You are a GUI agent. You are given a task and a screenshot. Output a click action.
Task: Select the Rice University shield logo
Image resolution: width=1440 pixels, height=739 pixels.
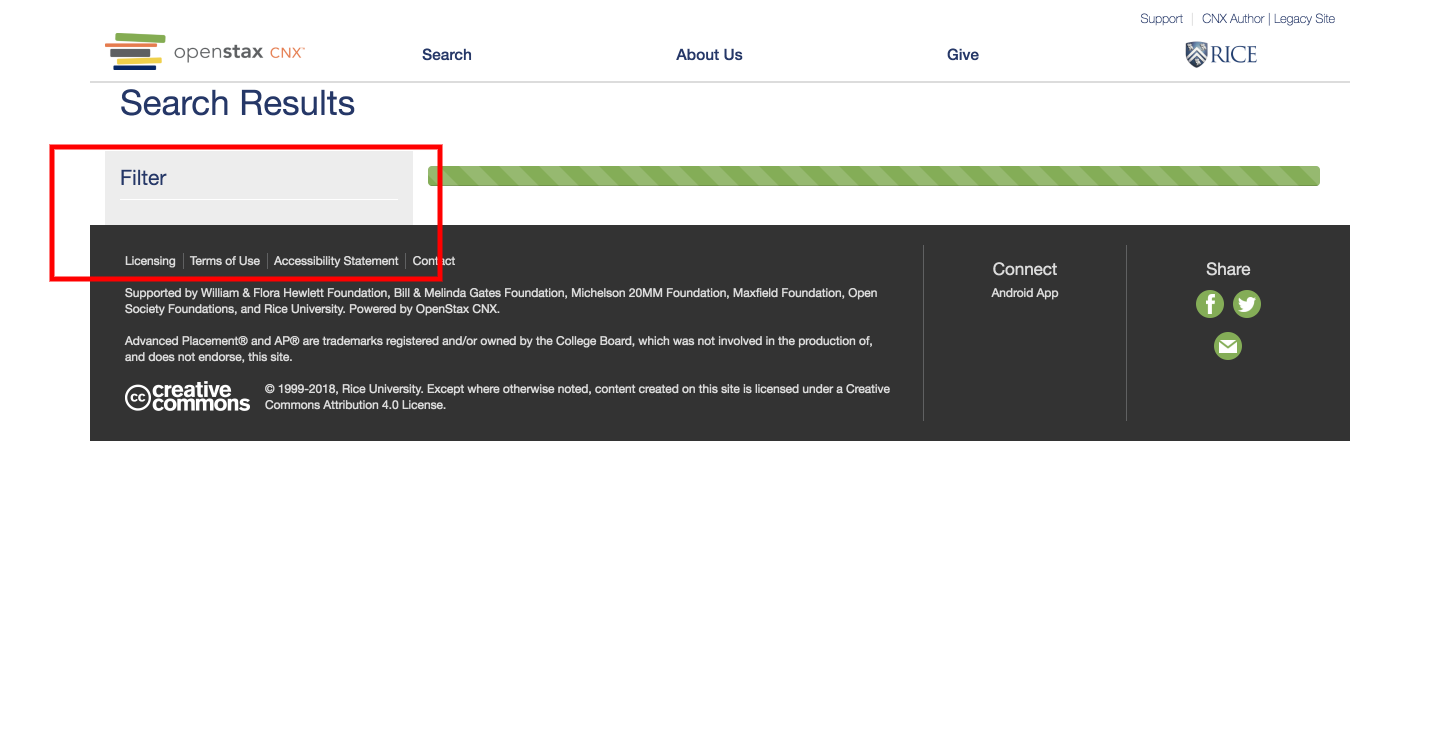1221,53
